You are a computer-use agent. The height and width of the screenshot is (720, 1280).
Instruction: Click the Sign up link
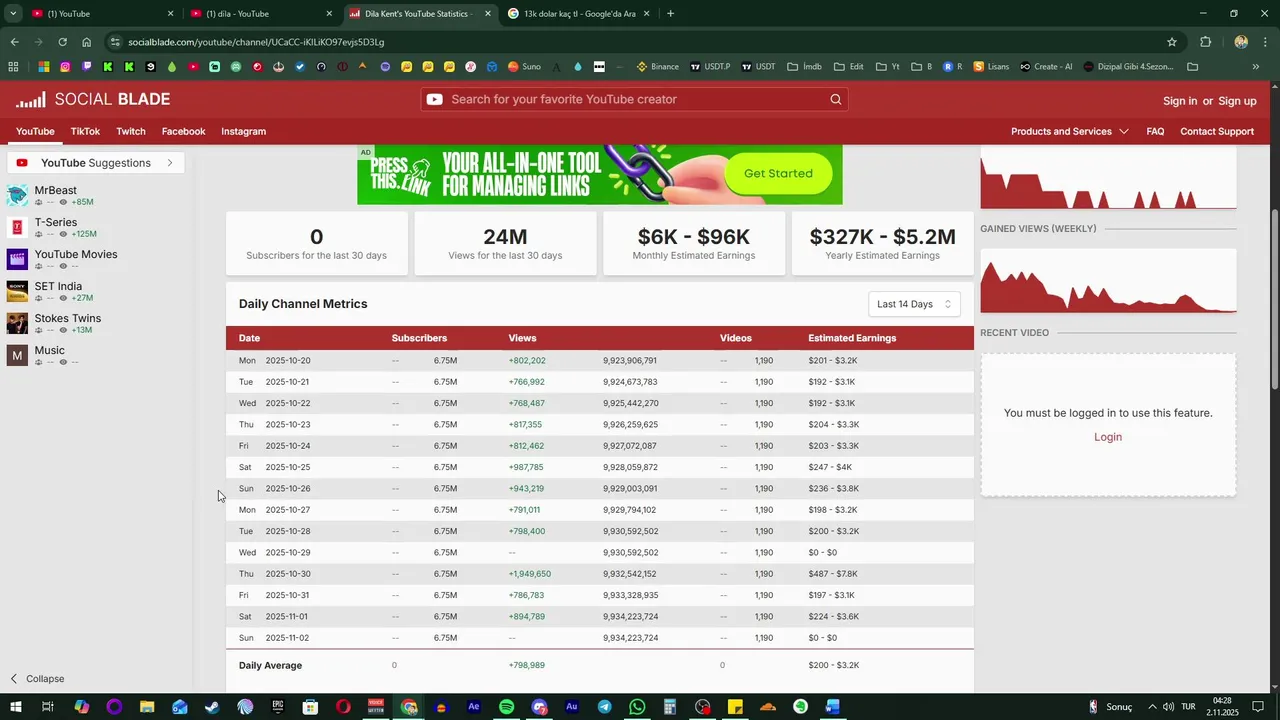click(x=1237, y=101)
